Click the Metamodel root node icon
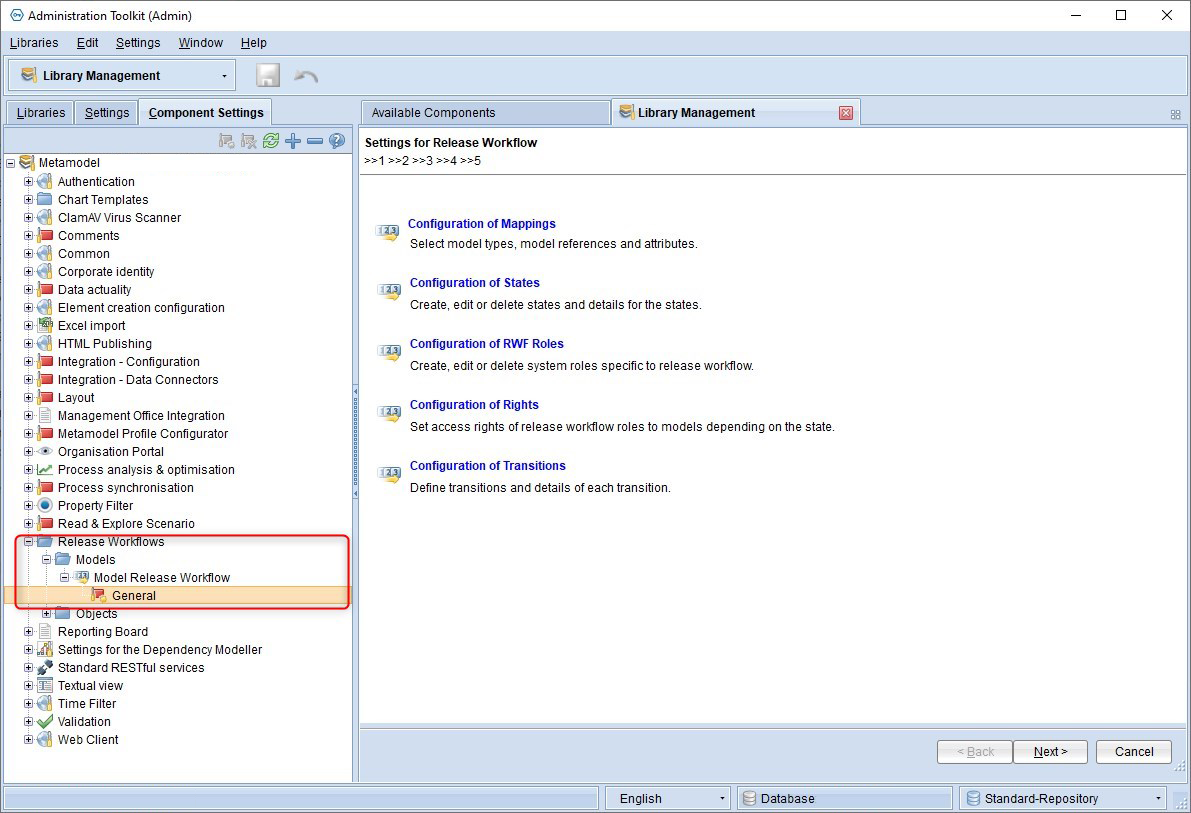 coord(27,162)
